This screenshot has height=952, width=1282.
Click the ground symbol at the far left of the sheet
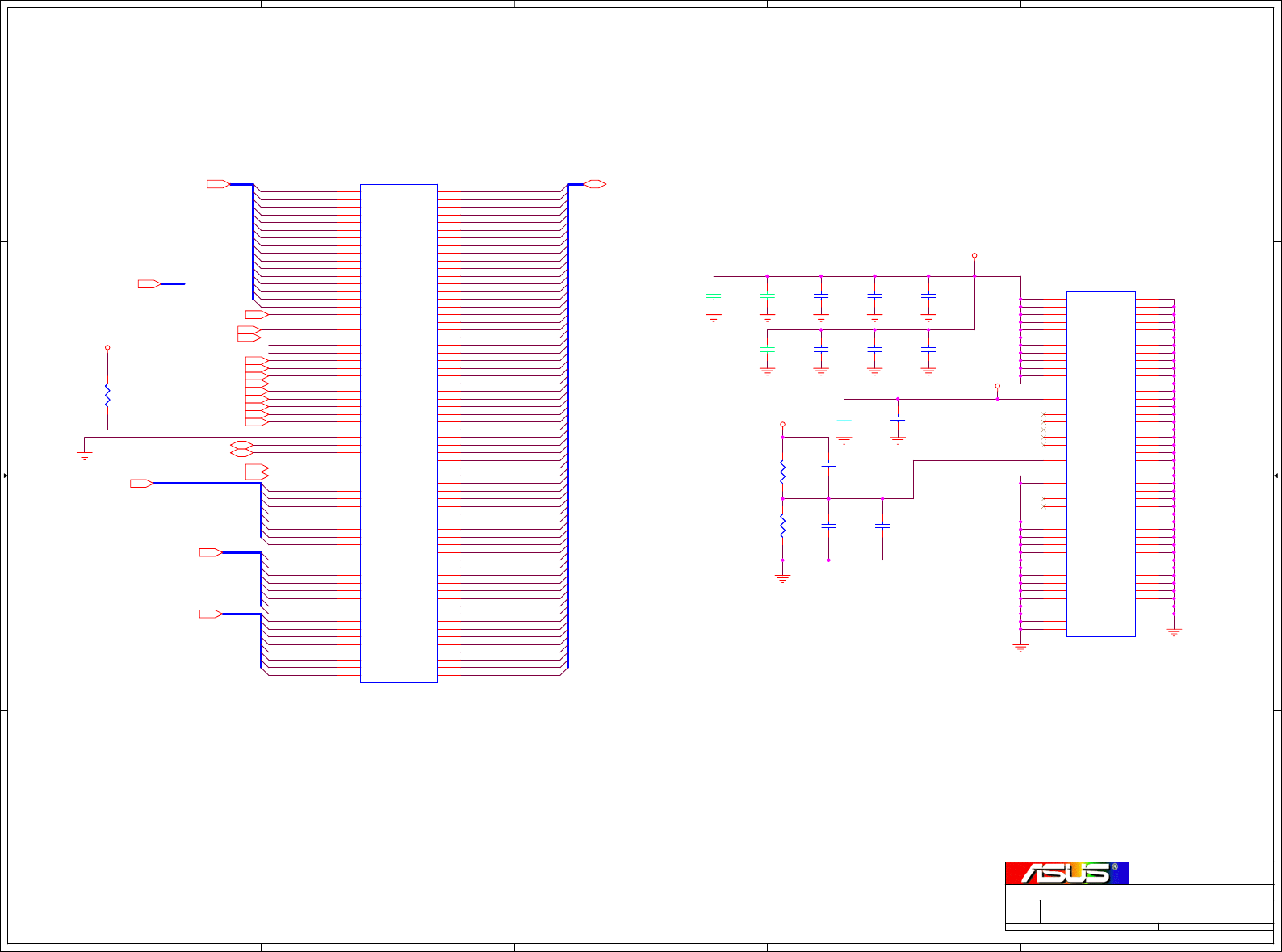click(84, 456)
